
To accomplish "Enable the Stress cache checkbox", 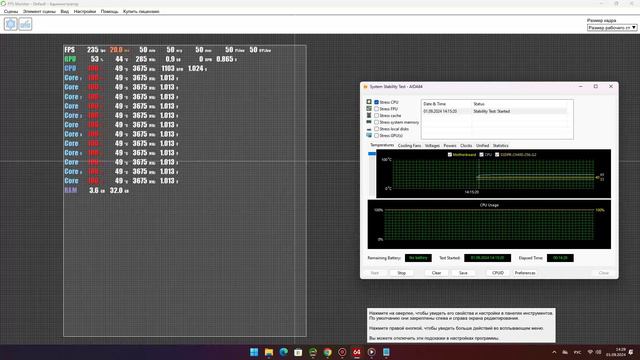I will (376, 116).
